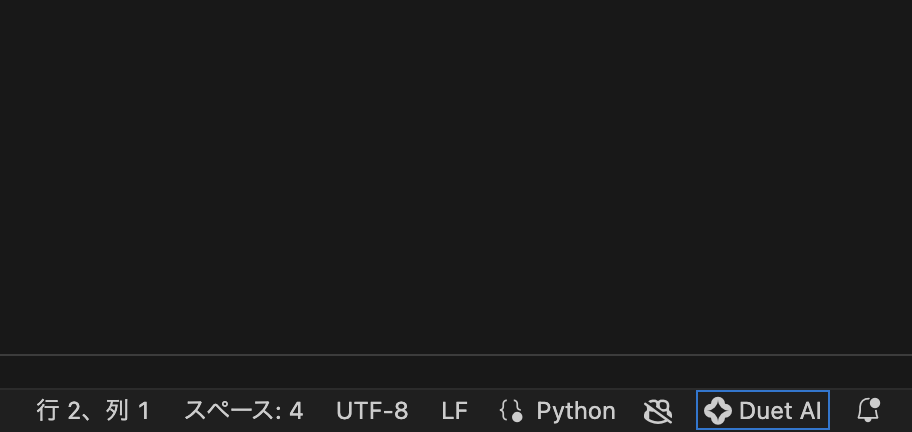Click the 列 1 column indicator text

(128, 411)
